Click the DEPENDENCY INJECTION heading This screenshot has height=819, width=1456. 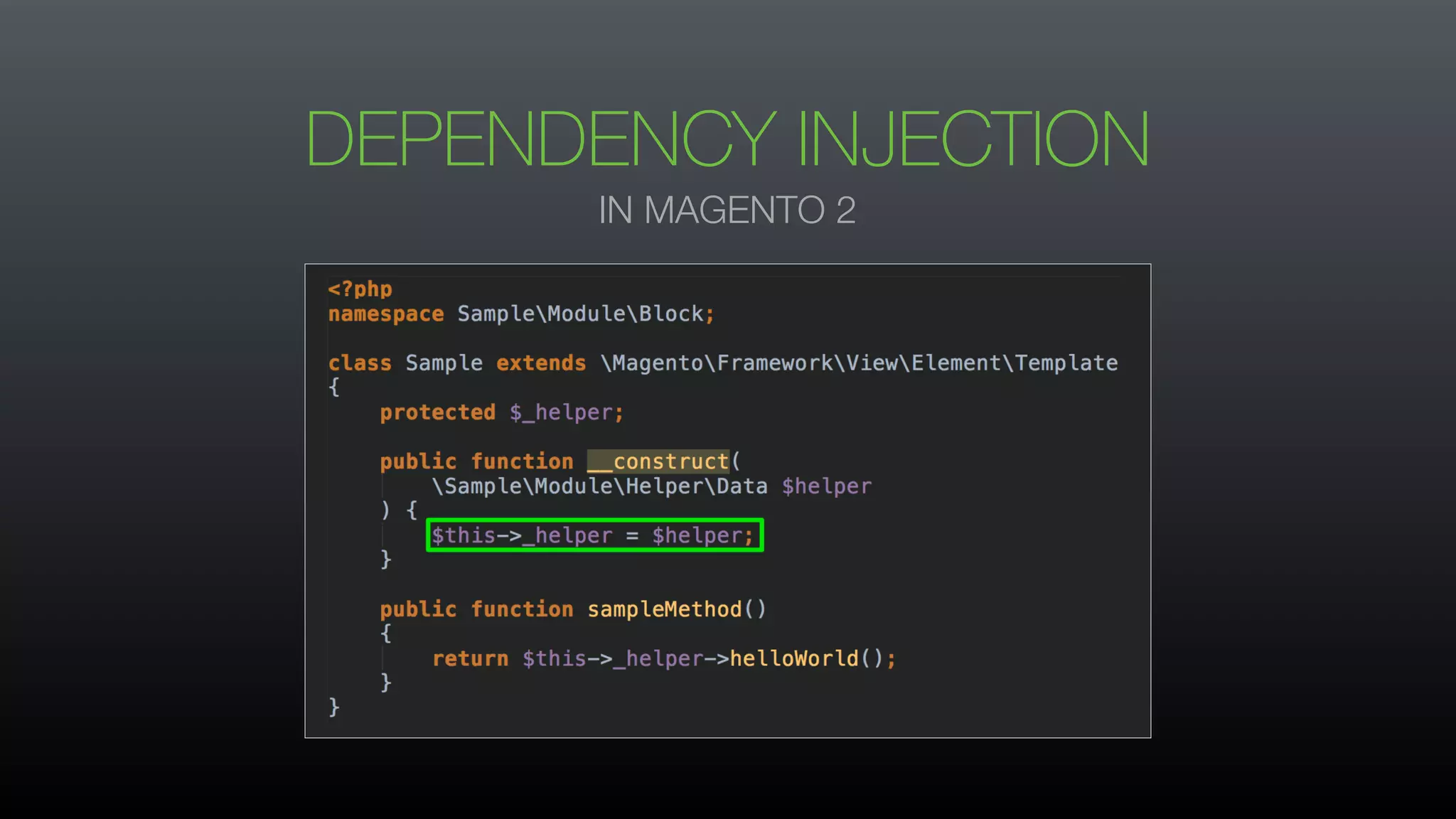[727, 138]
